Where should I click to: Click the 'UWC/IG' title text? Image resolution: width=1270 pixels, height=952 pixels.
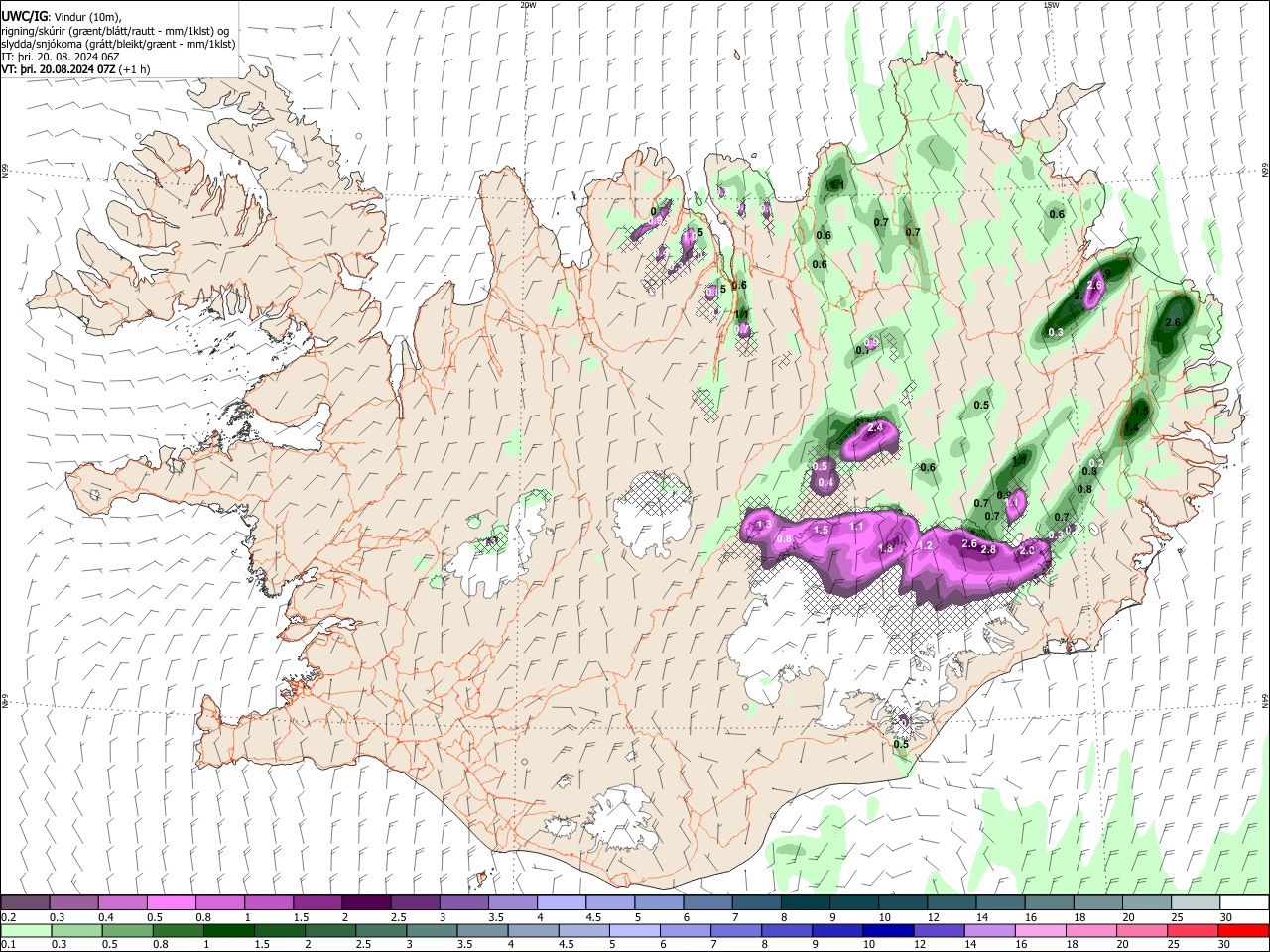24,16
